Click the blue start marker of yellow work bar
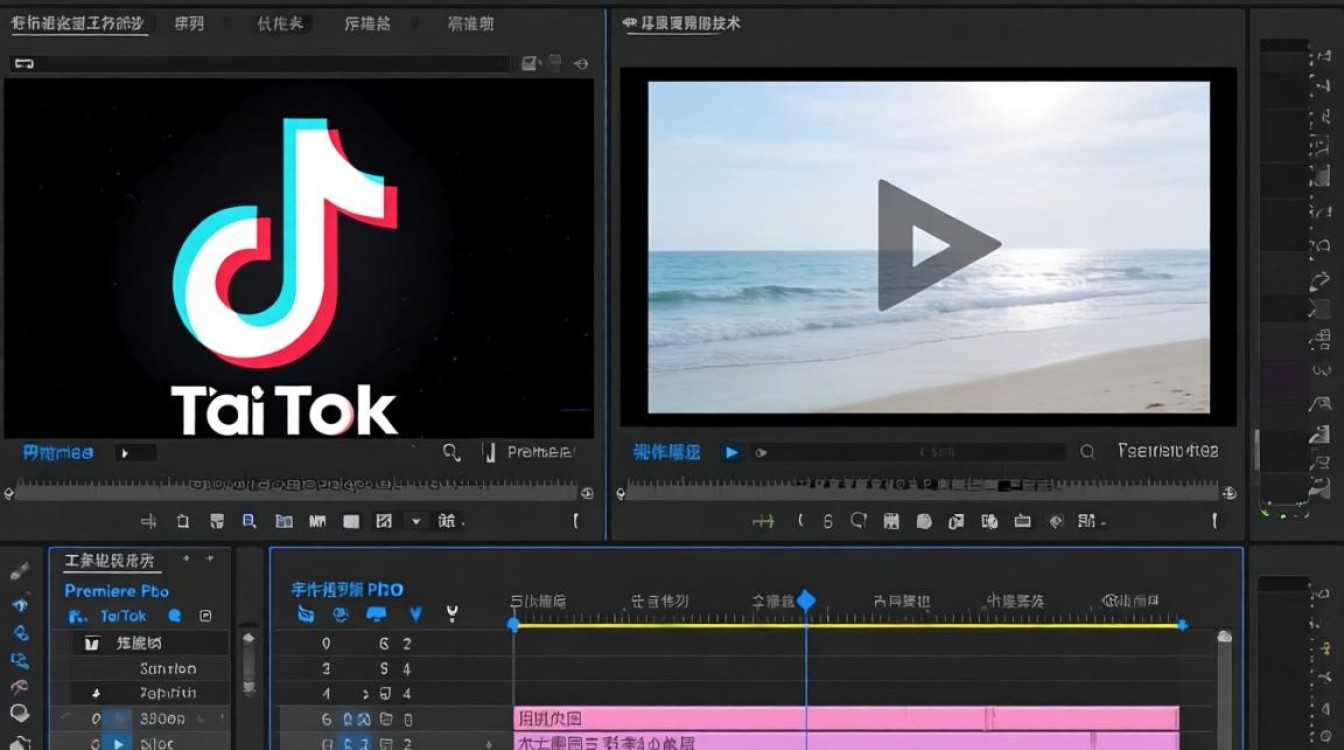The height and width of the screenshot is (750, 1344). pos(513,625)
